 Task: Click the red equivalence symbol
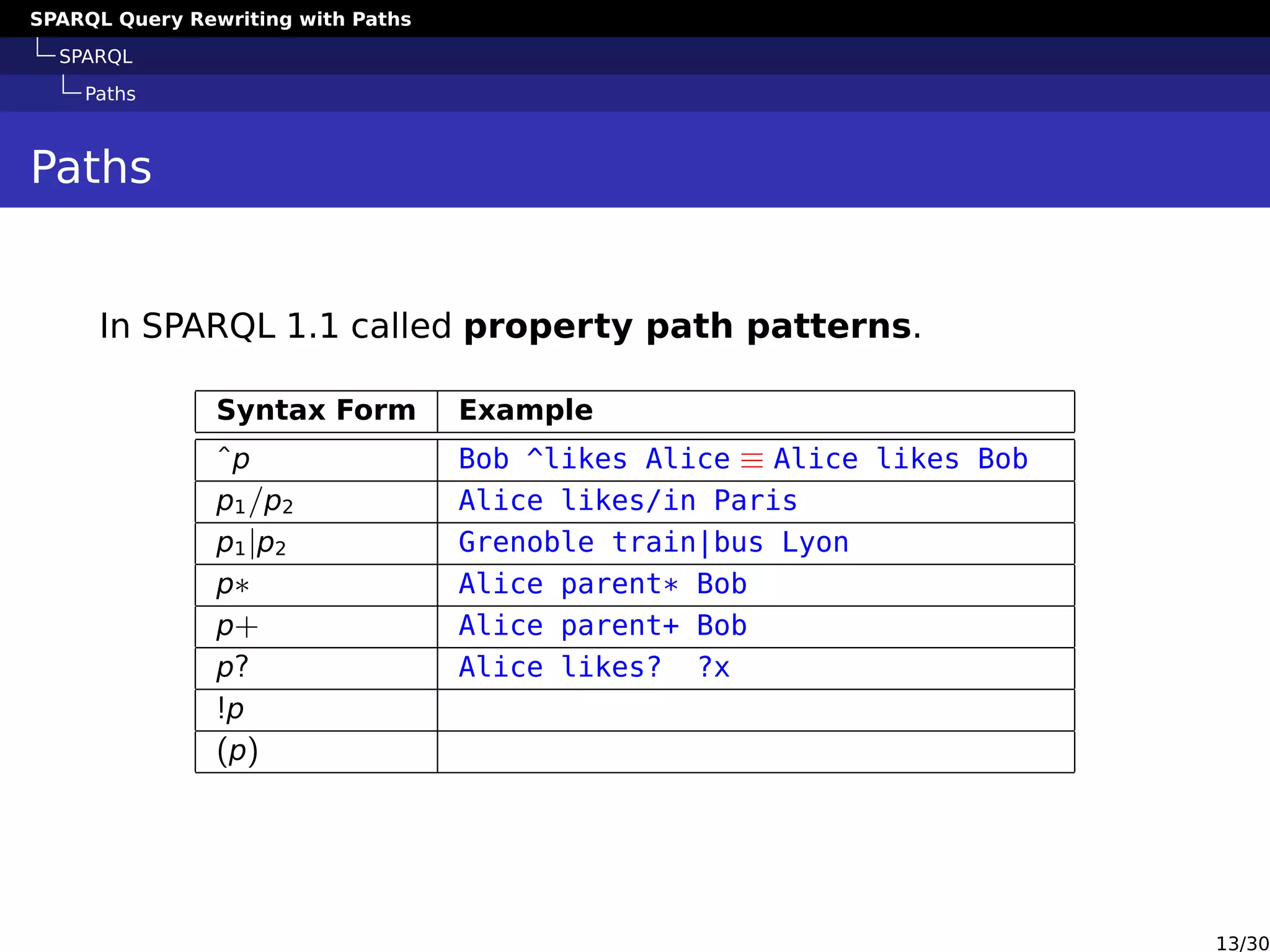752,461
